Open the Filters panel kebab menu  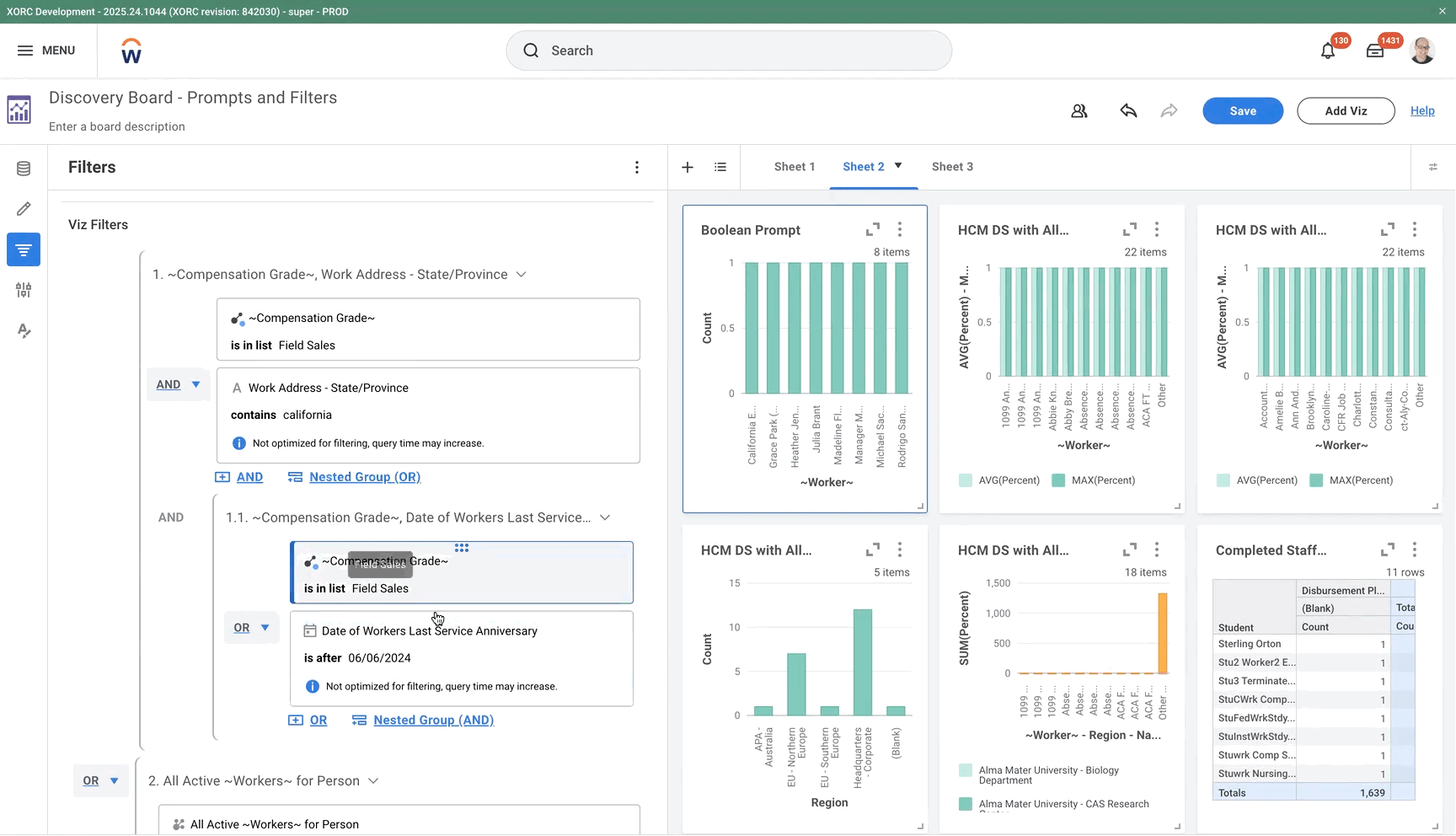[637, 167]
